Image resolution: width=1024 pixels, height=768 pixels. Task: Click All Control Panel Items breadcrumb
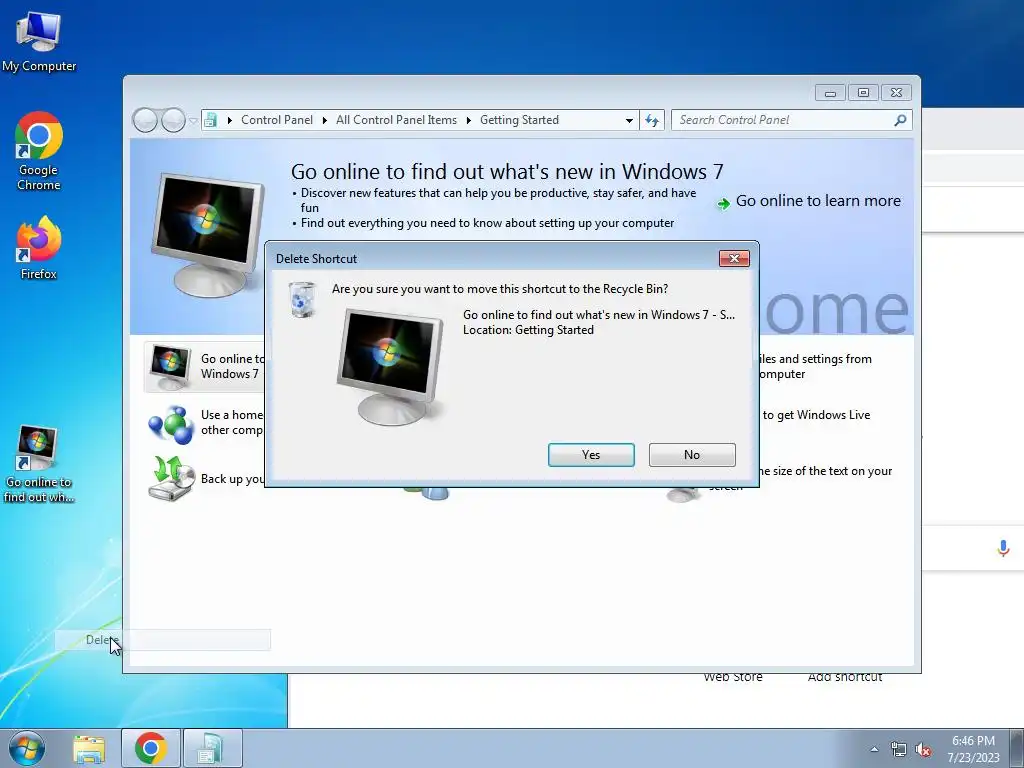[396, 120]
